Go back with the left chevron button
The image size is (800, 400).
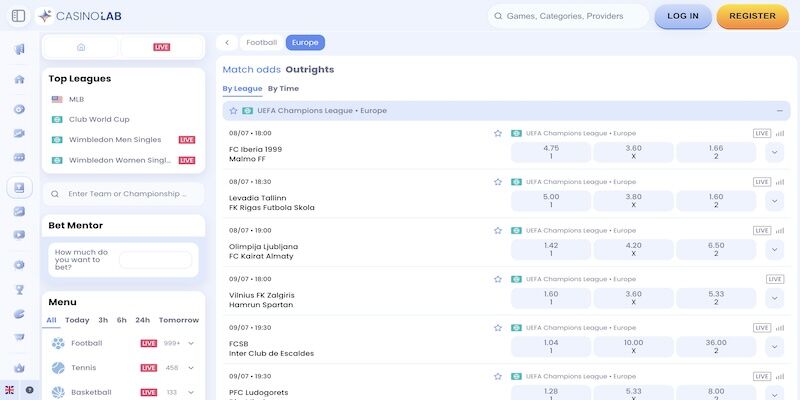click(227, 43)
